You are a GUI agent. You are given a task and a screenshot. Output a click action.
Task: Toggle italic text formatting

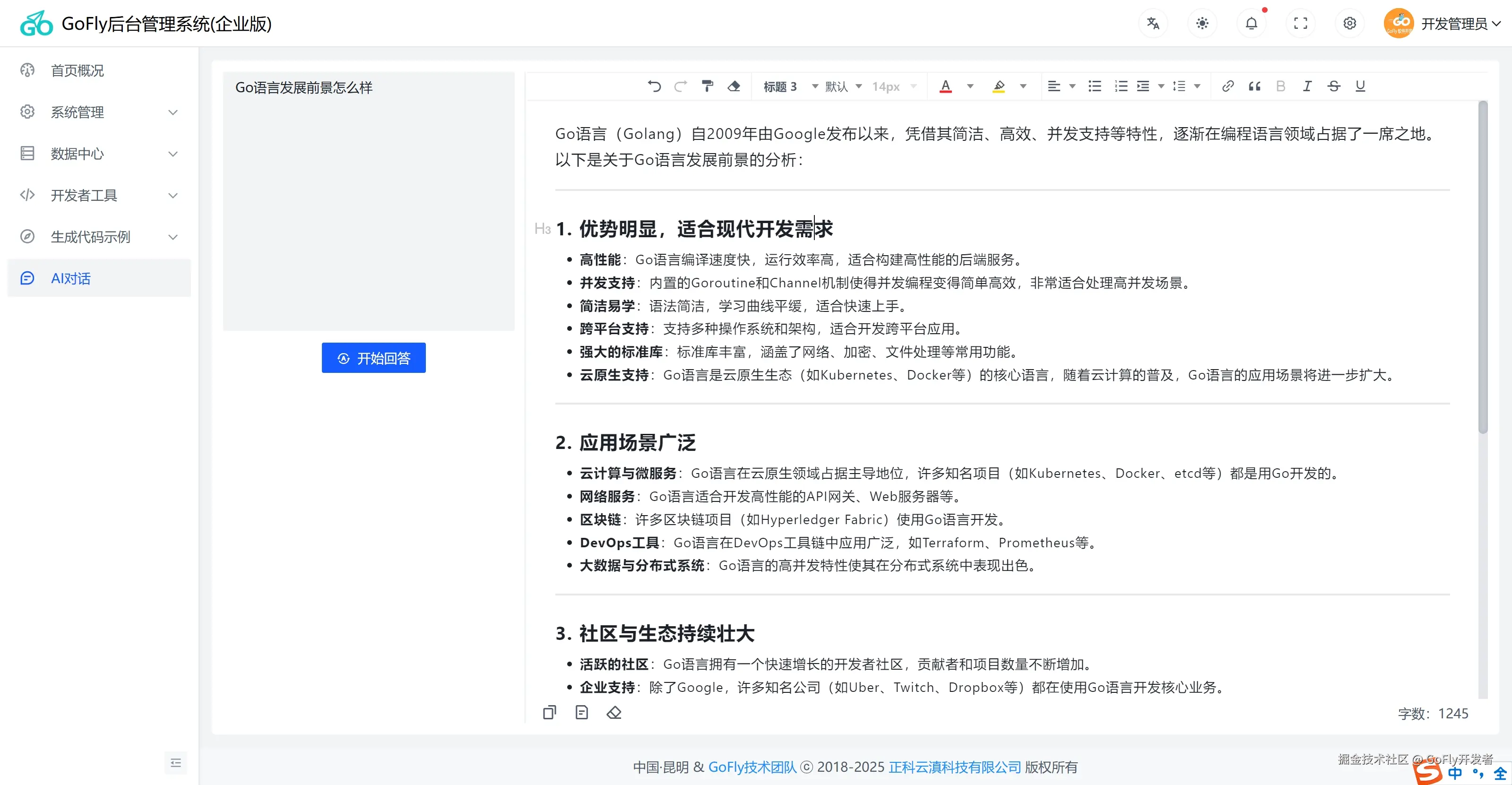point(1307,86)
